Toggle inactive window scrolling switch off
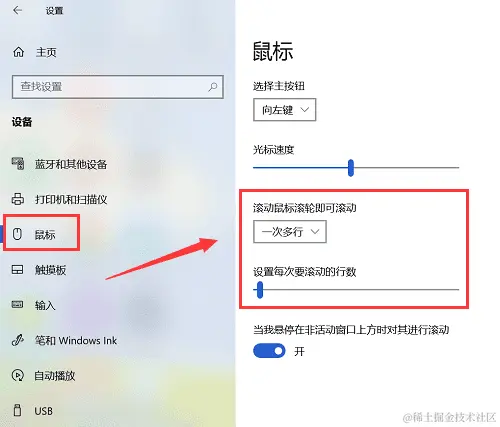500x427 pixels. point(269,351)
